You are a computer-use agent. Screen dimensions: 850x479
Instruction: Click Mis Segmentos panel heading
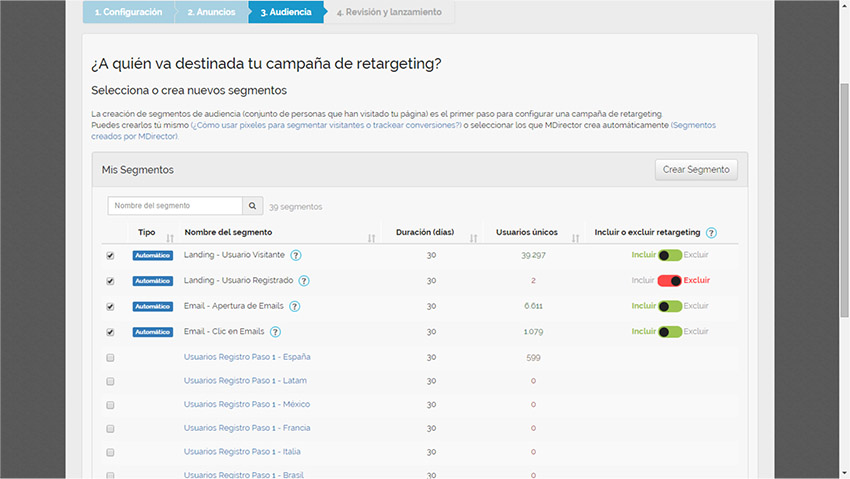pos(138,170)
